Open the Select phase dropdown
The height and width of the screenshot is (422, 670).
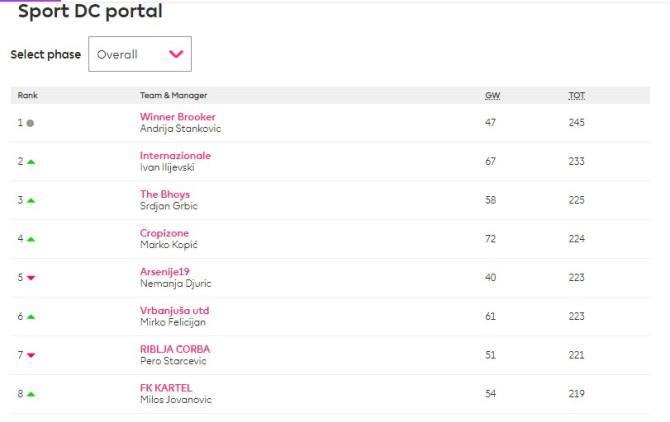pyautogui.click(x=139, y=54)
